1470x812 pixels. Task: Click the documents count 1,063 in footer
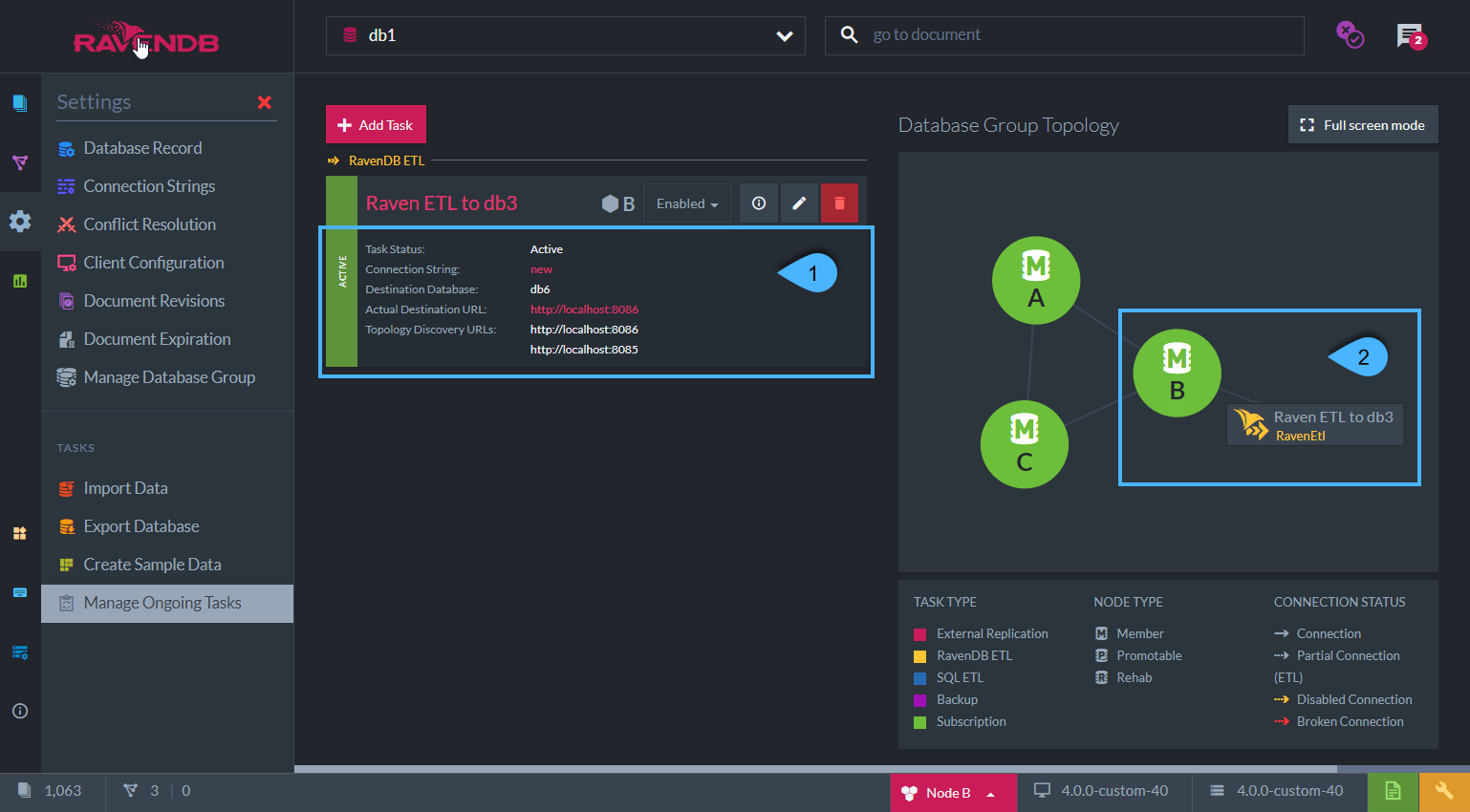pos(51,791)
